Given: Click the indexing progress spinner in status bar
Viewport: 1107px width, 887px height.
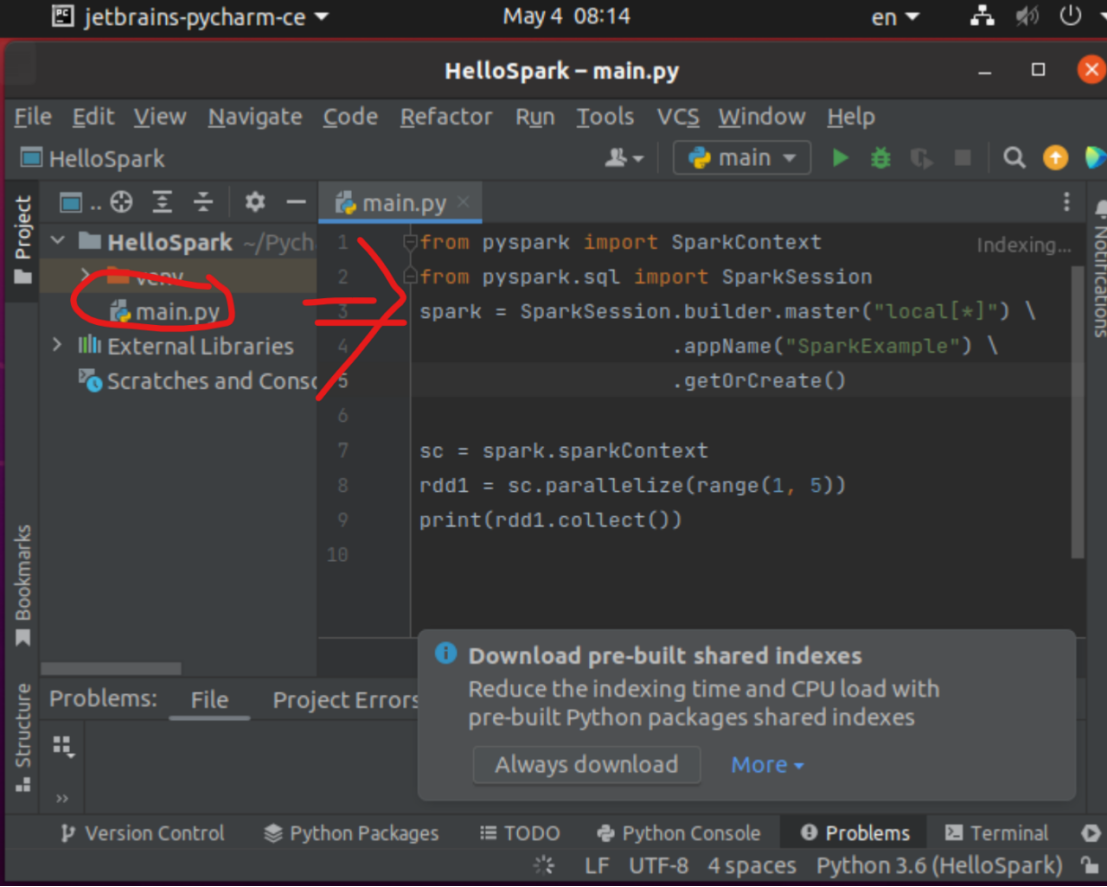Looking at the screenshot, I should pos(544,865).
